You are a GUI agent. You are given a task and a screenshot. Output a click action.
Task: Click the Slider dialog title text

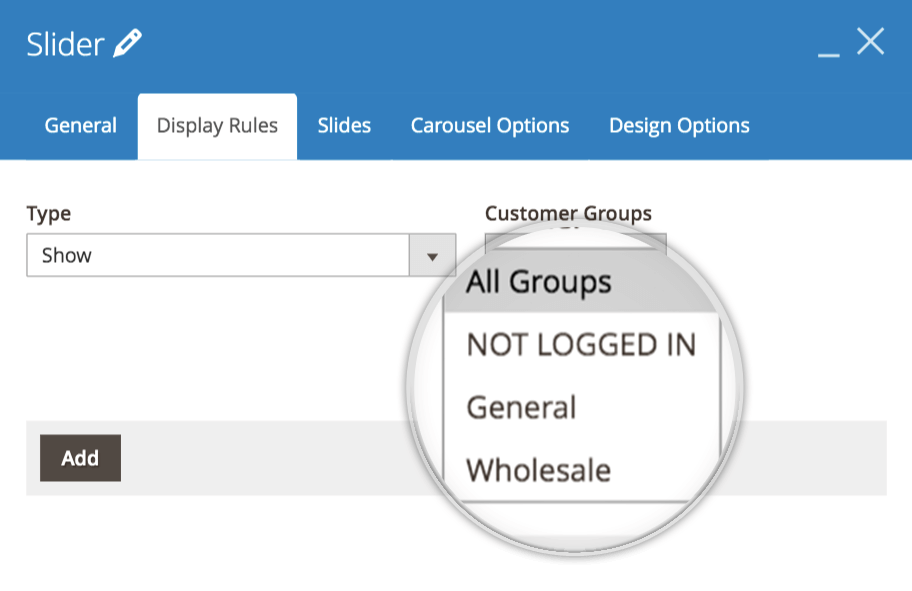(63, 43)
